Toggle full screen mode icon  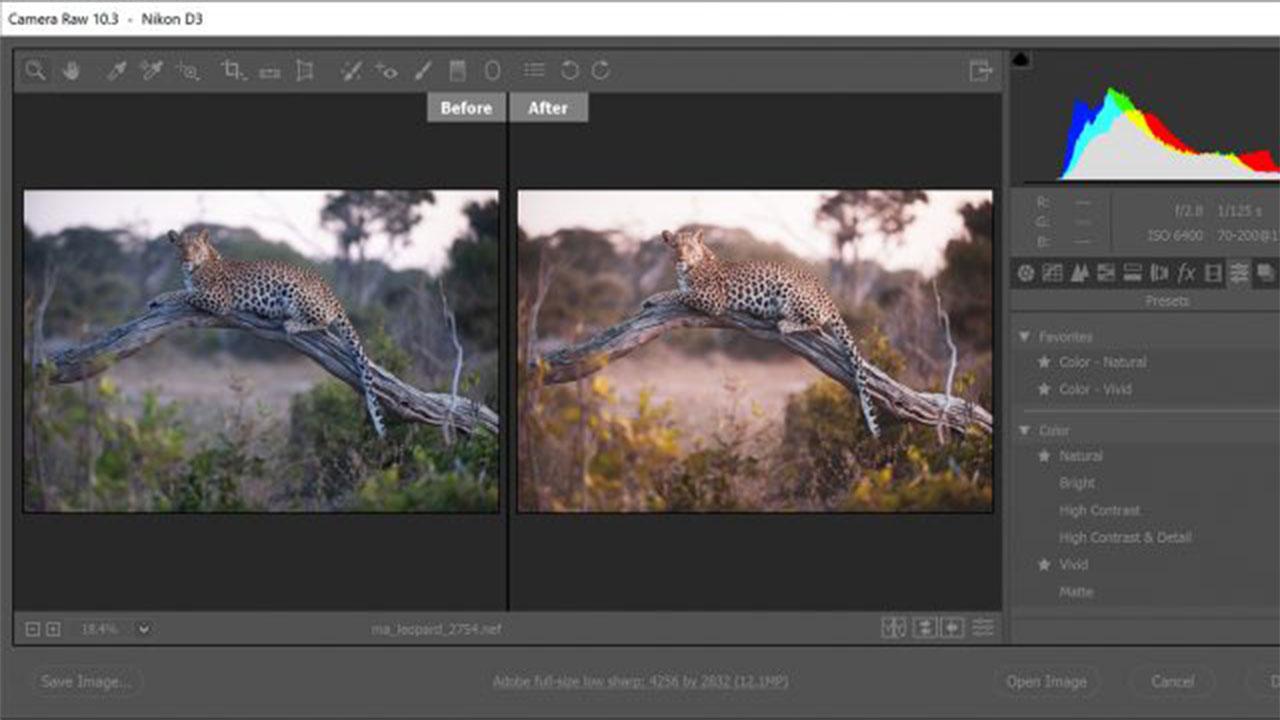point(981,71)
